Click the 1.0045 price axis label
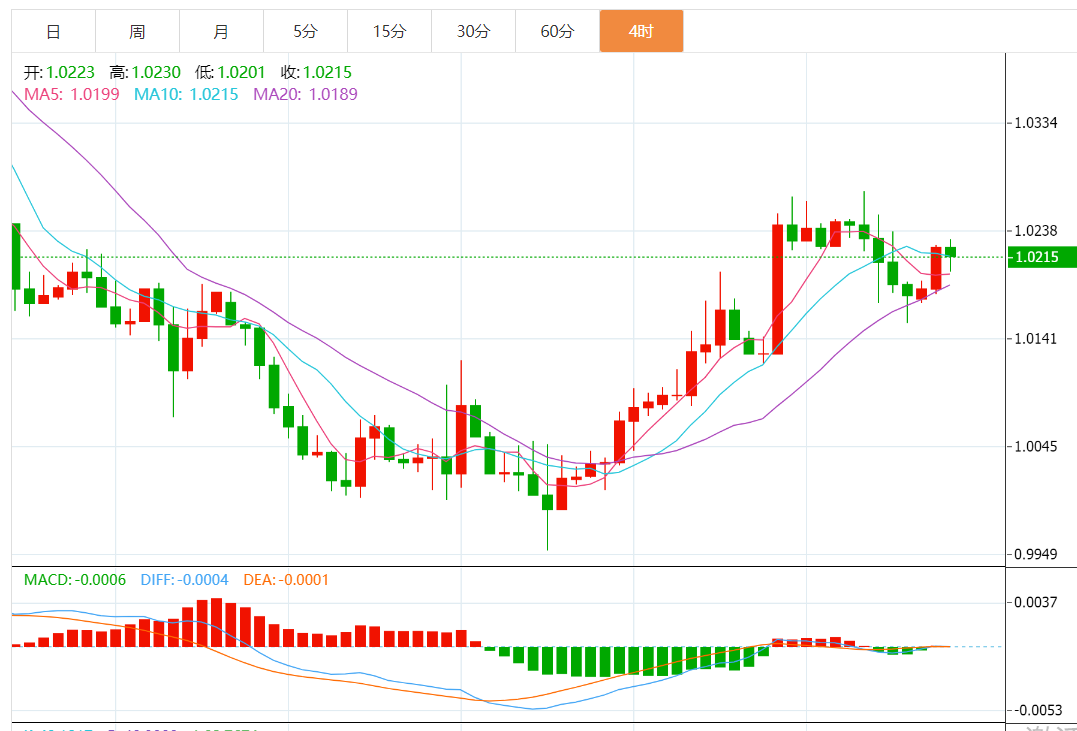Image resolution: width=1077 pixels, height=731 pixels. (1036, 447)
